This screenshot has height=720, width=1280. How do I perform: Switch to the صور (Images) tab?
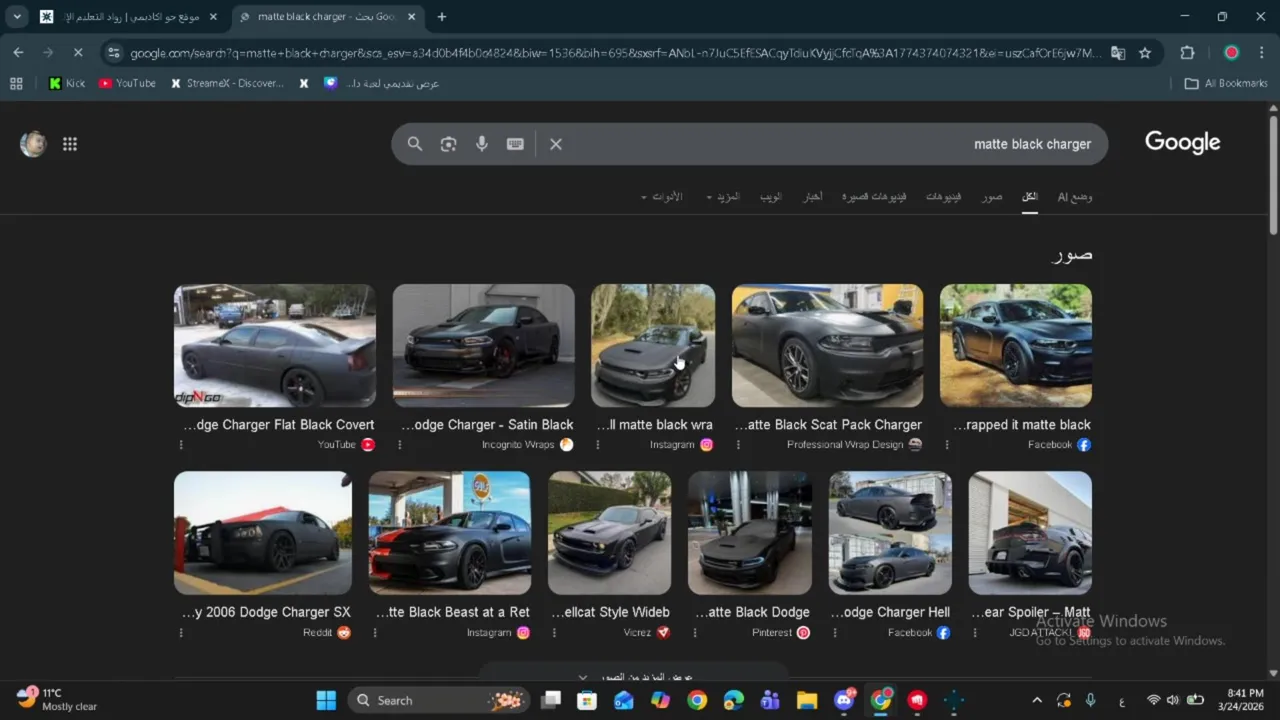(991, 197)
